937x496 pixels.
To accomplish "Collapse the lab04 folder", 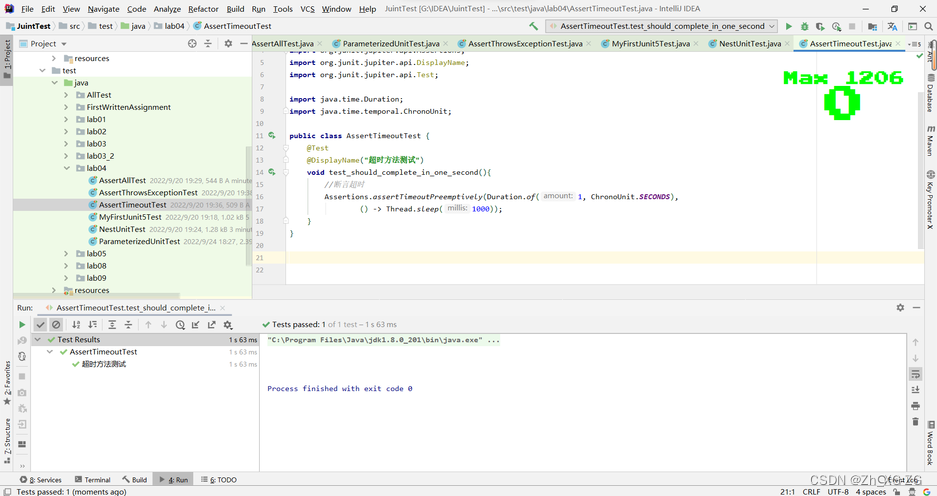I will [66, 168].
